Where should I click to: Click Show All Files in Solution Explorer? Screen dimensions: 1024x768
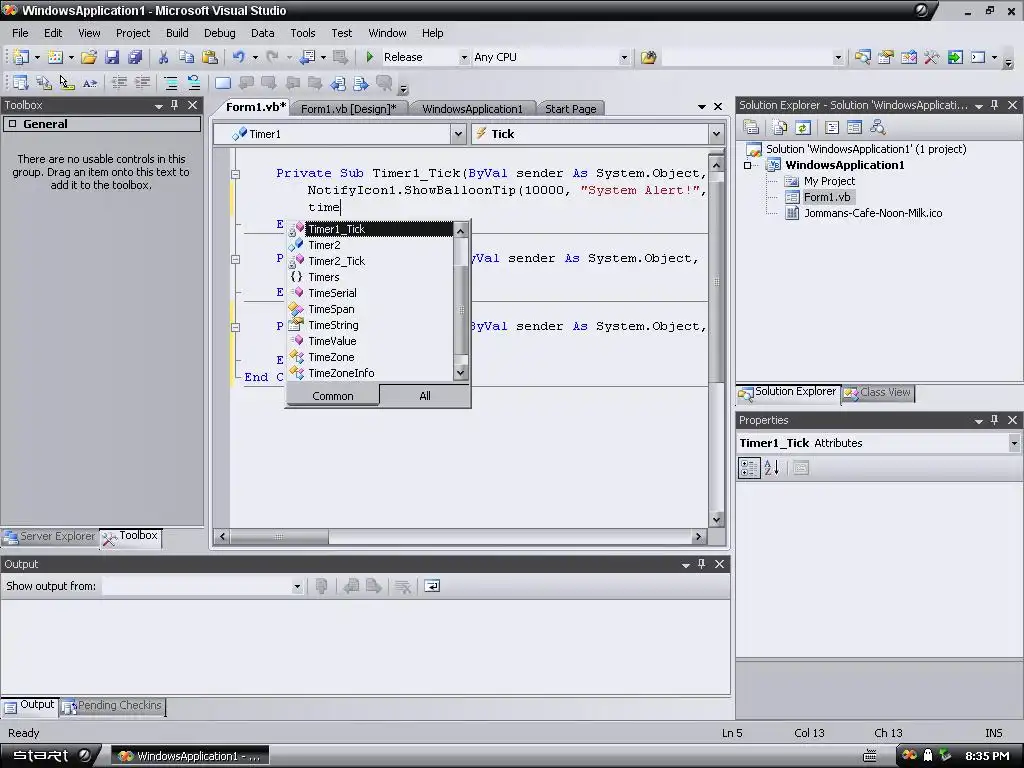779,127
